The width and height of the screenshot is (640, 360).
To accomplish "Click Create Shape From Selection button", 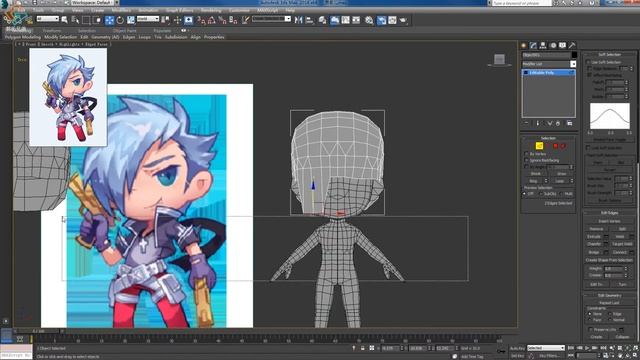I will 609,260.
